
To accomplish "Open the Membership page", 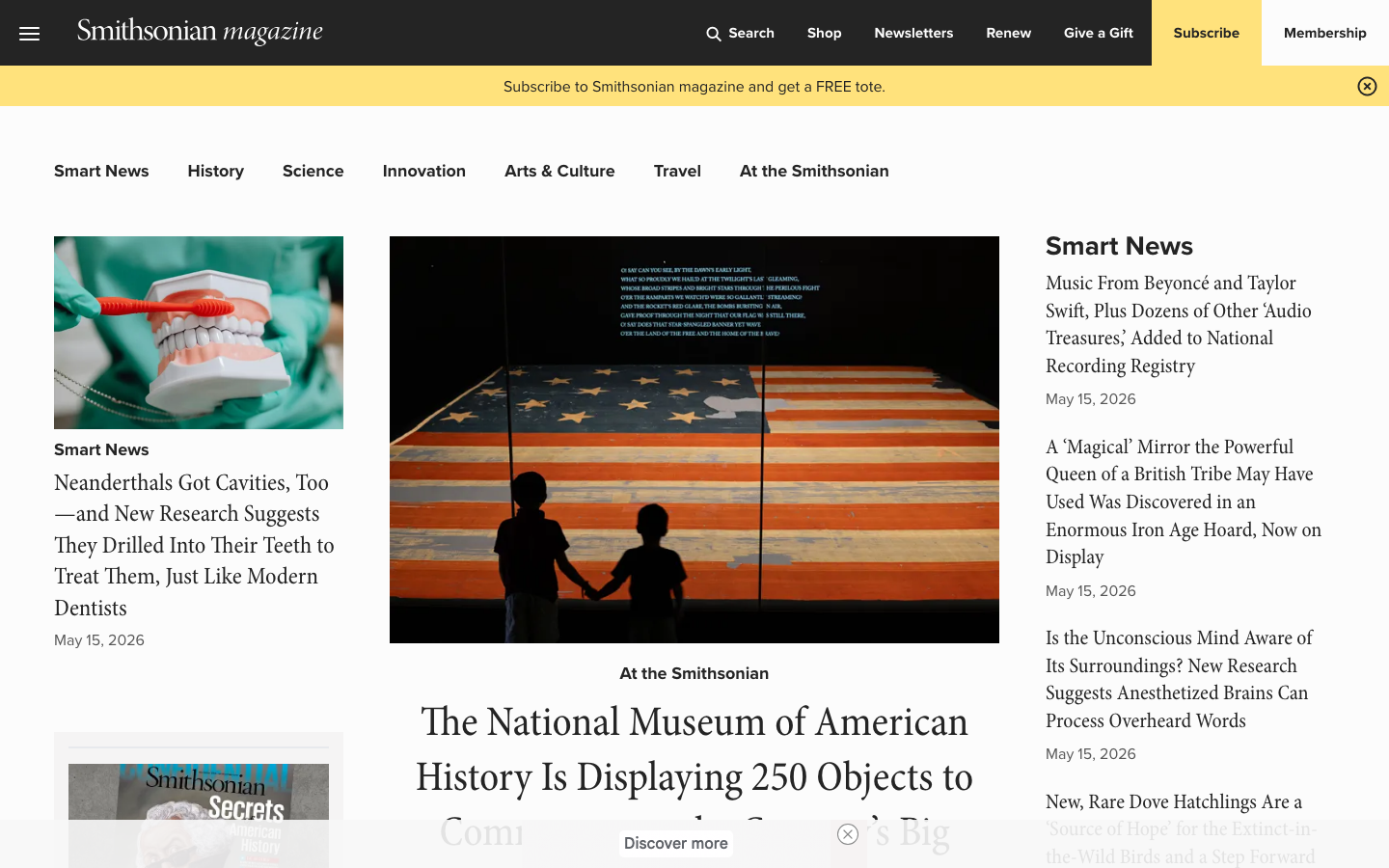I will 1324,33.
